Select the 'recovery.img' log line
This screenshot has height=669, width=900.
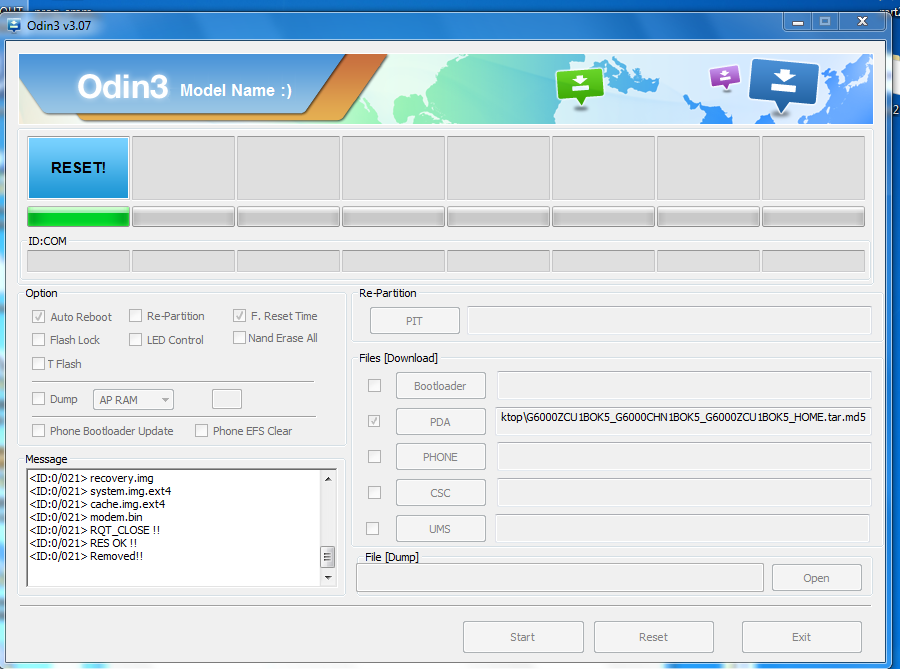point(92,478)
